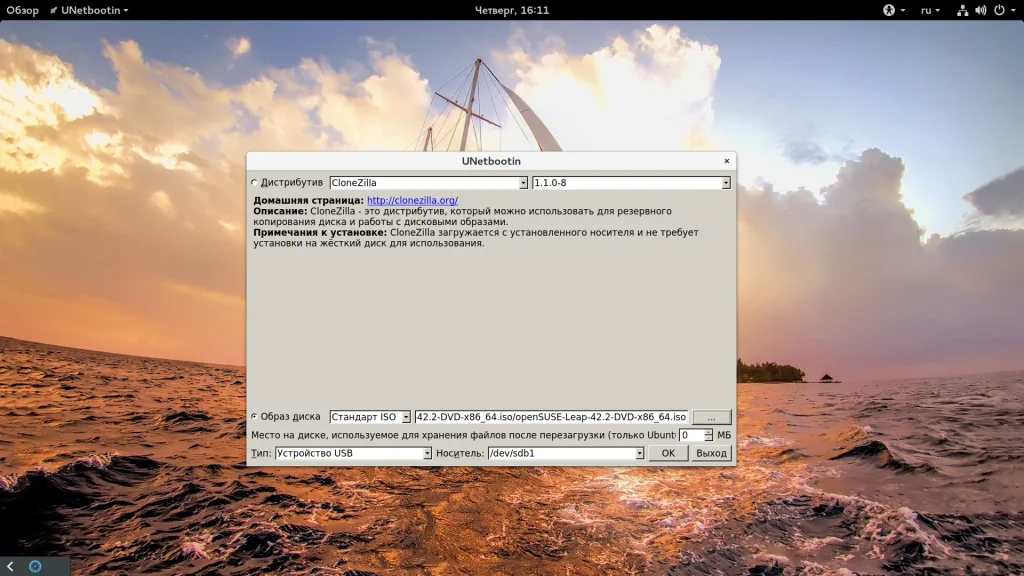Select the Дистрибутив radio button
Screen dimensions: 1024x576
pos(254,183)
